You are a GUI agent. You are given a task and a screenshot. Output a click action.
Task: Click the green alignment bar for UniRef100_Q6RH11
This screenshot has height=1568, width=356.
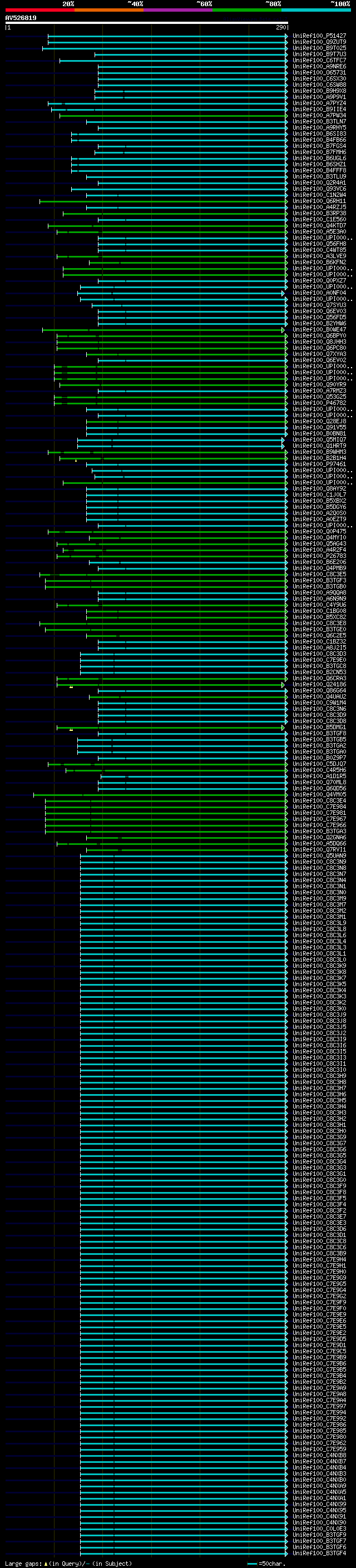tap(164, 201)
